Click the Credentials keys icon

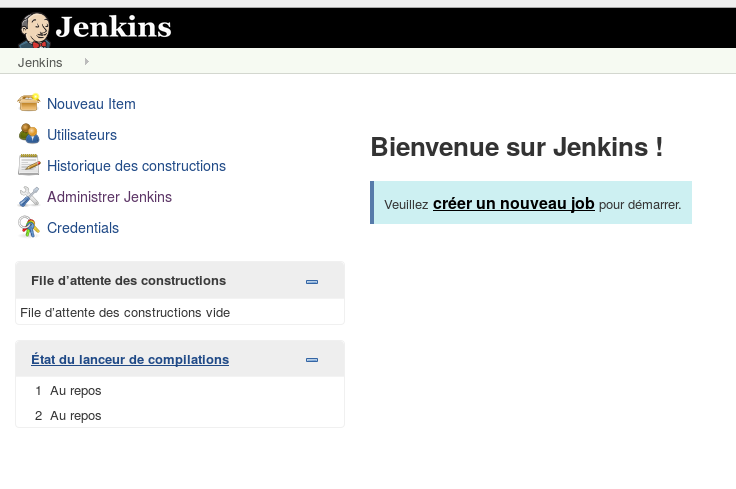click(29, 227)
